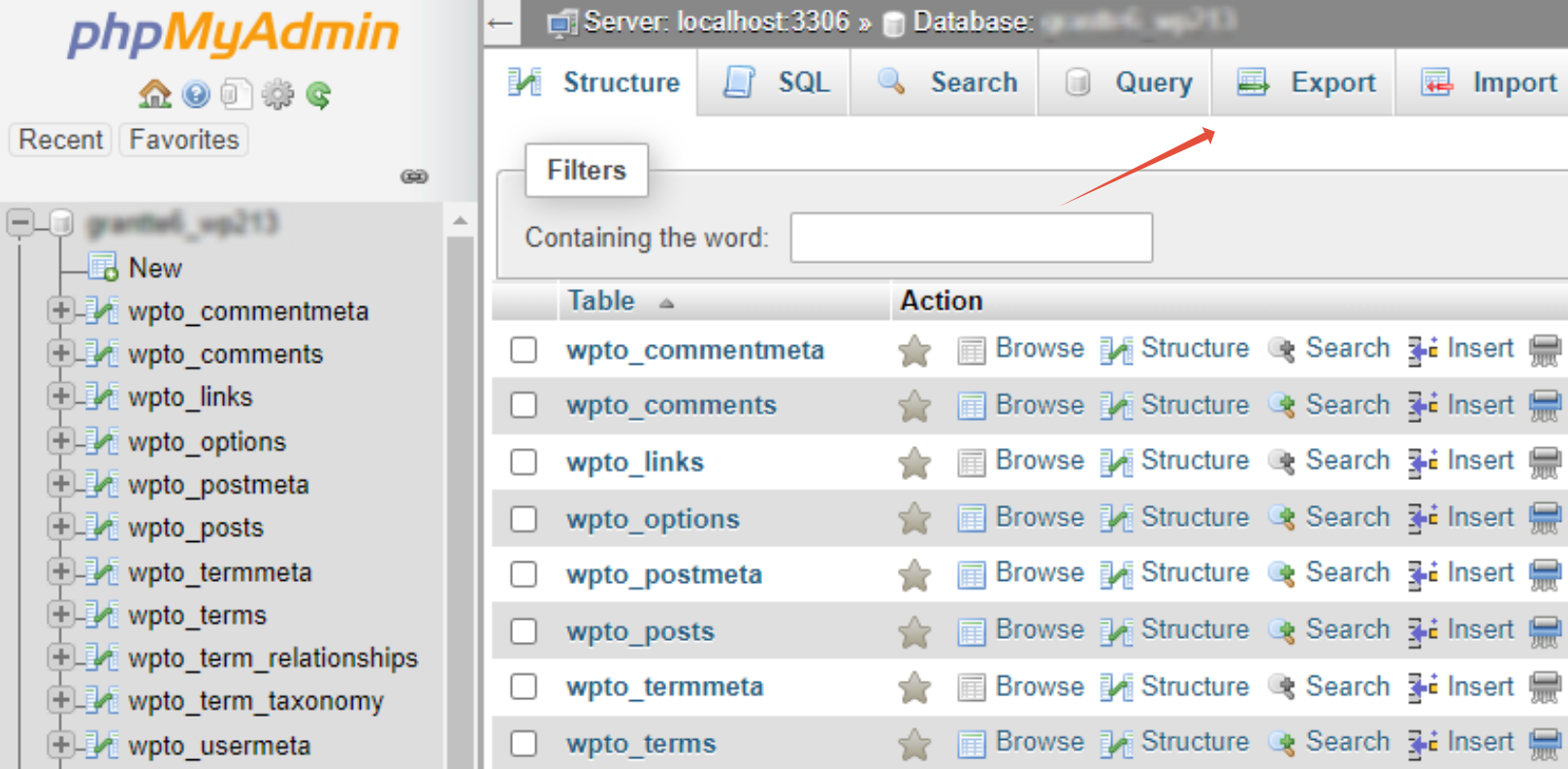Click table icon beside wpto_usermeta in tree
The width and height of the screenshot is (1568, 769).
[x=101, y=745]
